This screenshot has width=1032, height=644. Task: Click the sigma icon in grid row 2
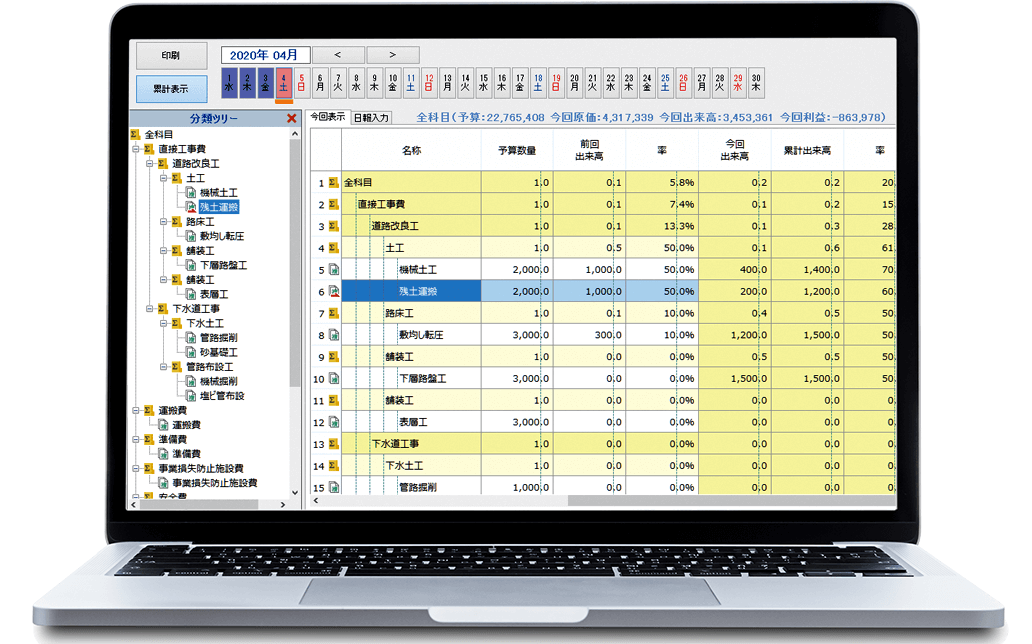pyautogui.click(x=333, y=205)
